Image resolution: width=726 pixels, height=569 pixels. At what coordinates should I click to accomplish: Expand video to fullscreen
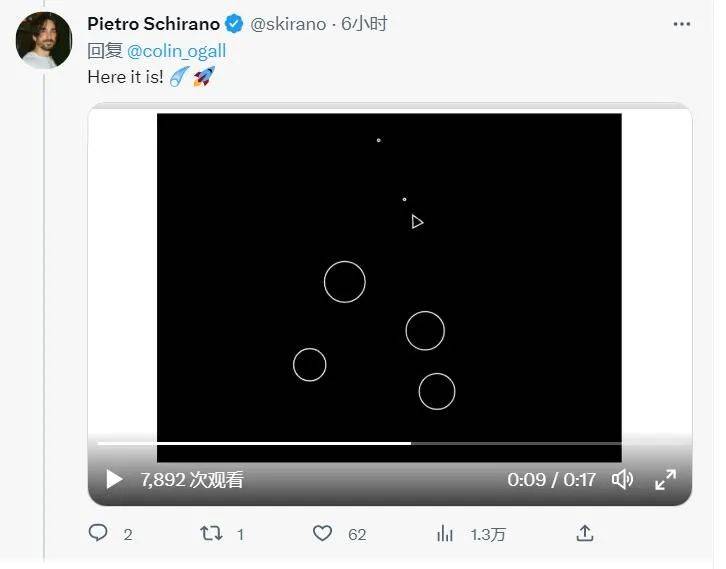665,480
